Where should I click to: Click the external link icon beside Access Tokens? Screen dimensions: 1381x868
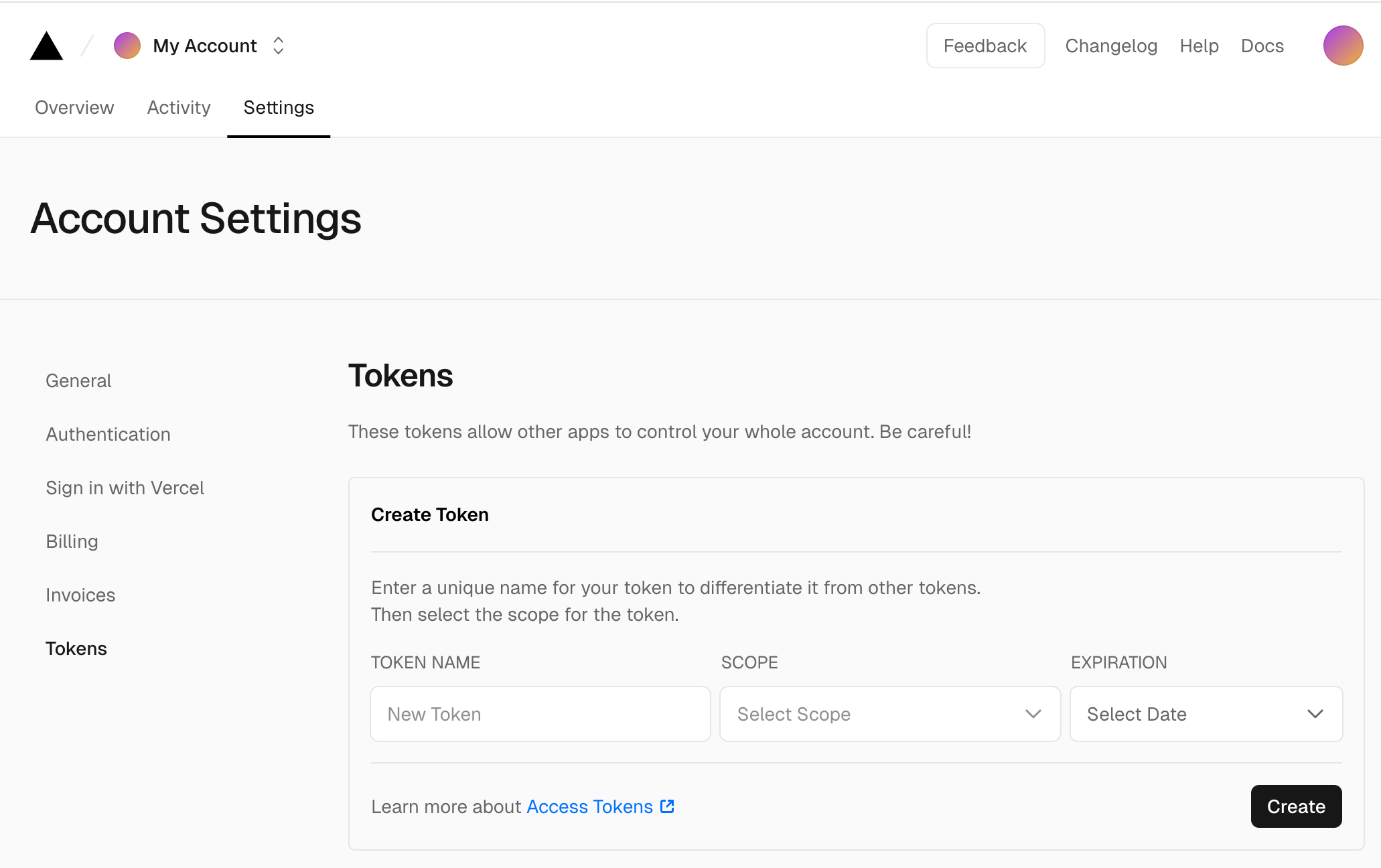tap(667, 806)
